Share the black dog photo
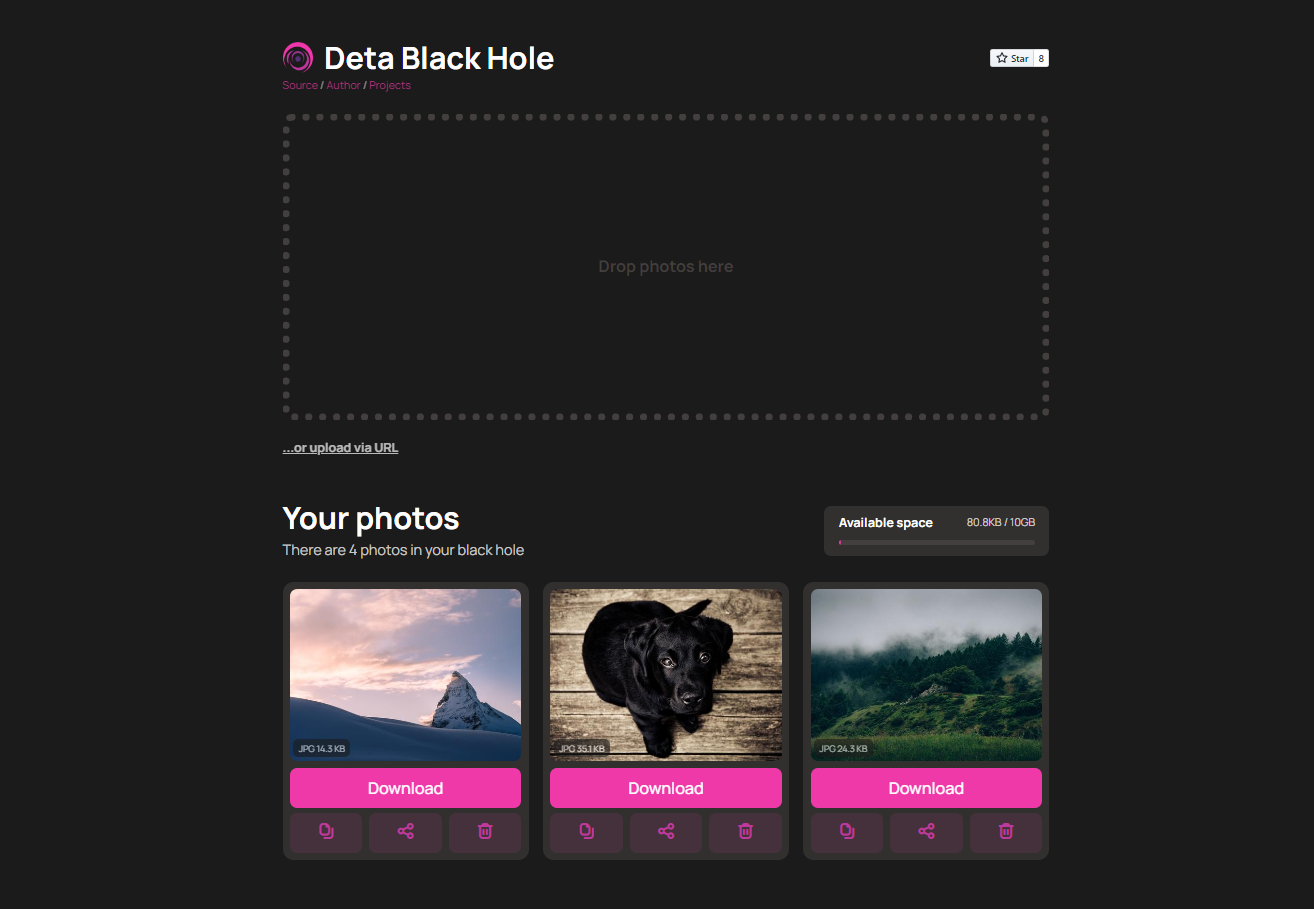The width and height of the screenshot is (1314, 909). [666, 832]
